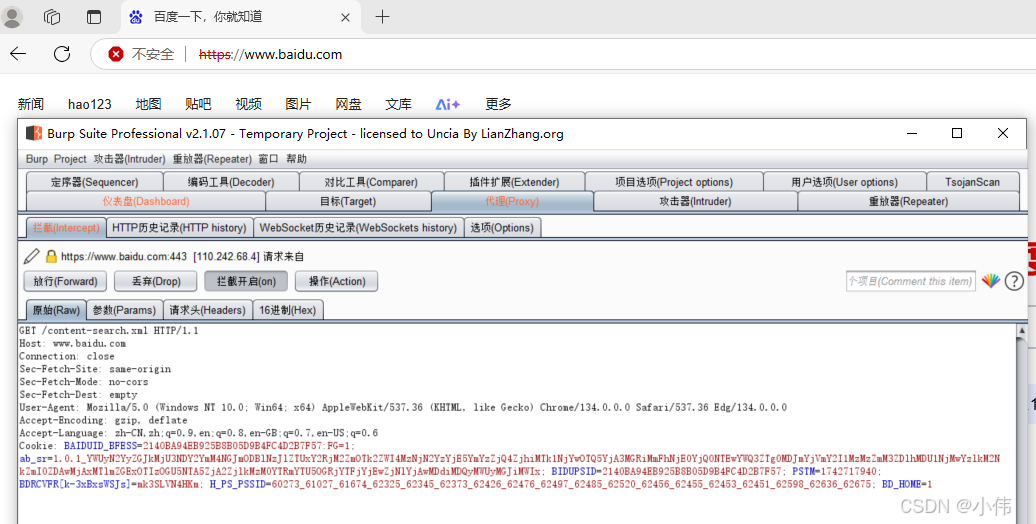The image size is (1036, 524).
Task: Toggle the vertical tabs icon
Action: coord(94,17)
